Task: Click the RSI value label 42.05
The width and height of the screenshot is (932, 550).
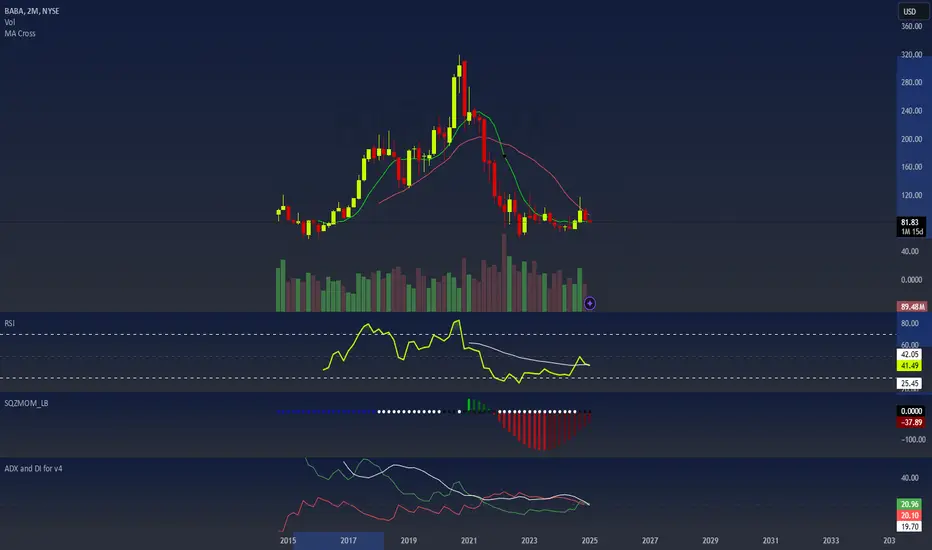Action: pos(909,354)
